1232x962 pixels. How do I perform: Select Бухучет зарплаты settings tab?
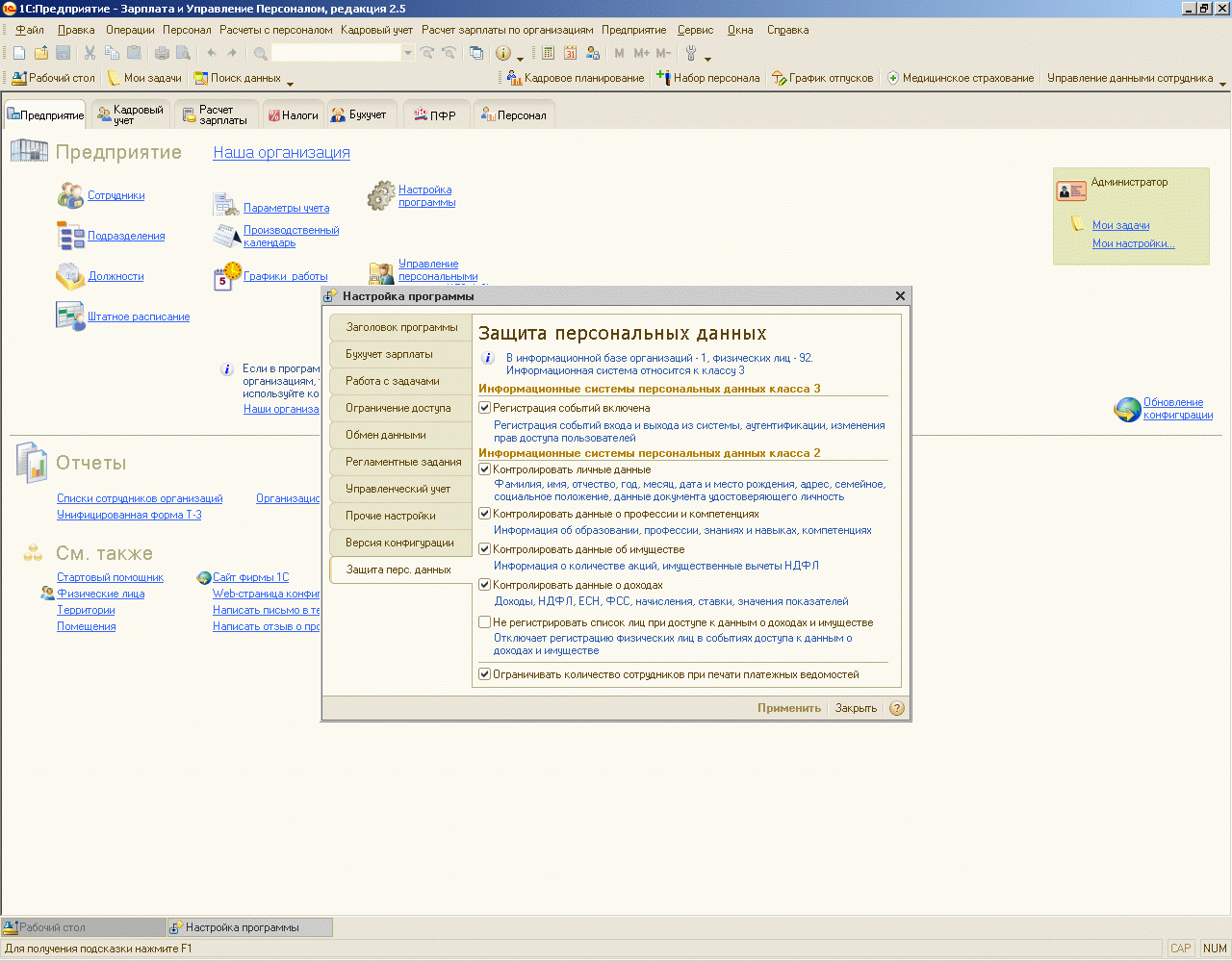tap(401, 354)
